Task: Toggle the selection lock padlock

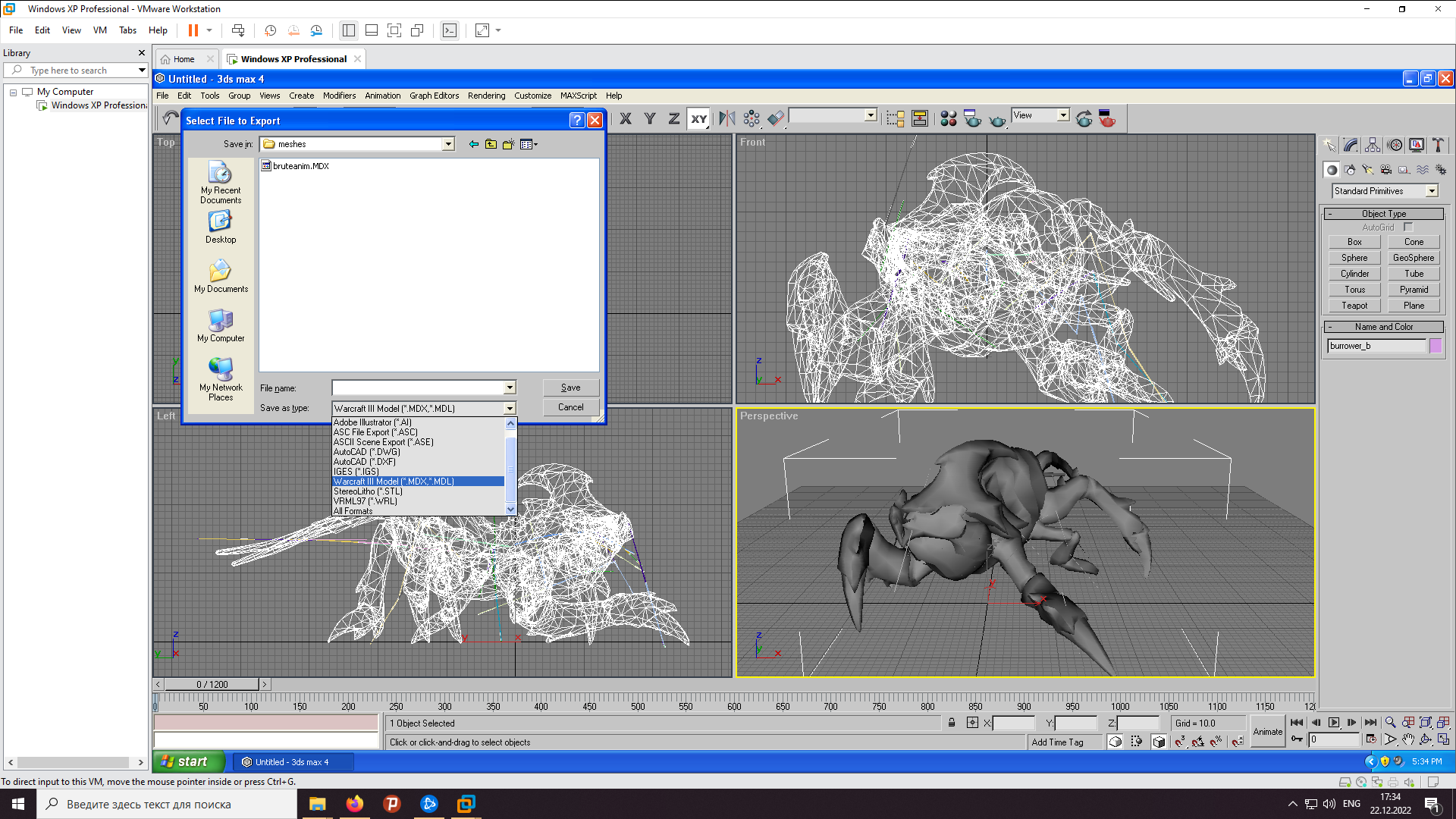Action: (x=952, y=723)
